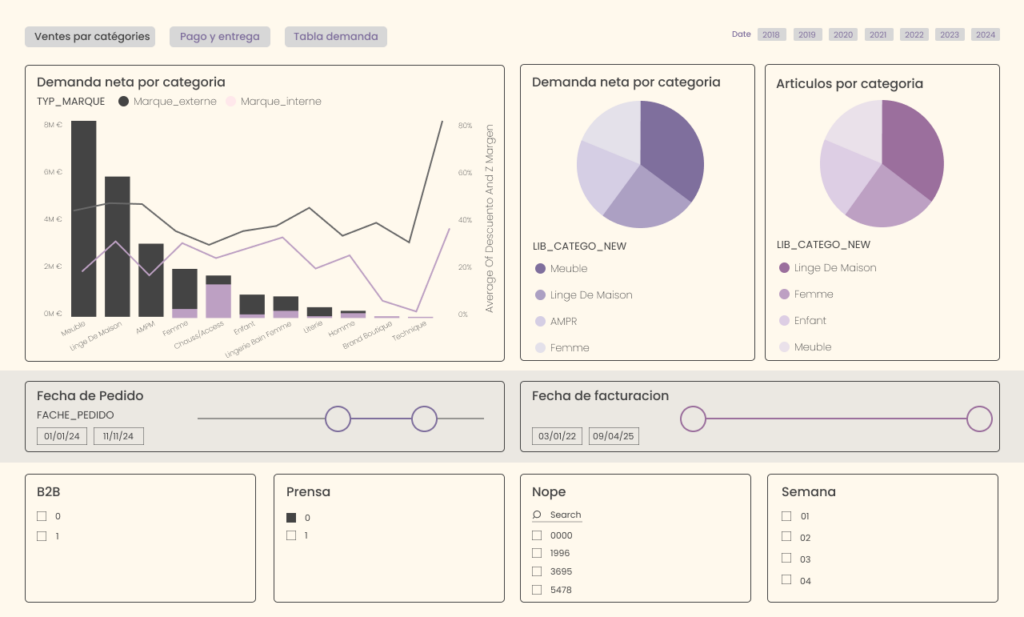Click Enfant legend dot in Articulos legend
The height and width of the screenshot is (617, 1024).
tap(784, 320)
